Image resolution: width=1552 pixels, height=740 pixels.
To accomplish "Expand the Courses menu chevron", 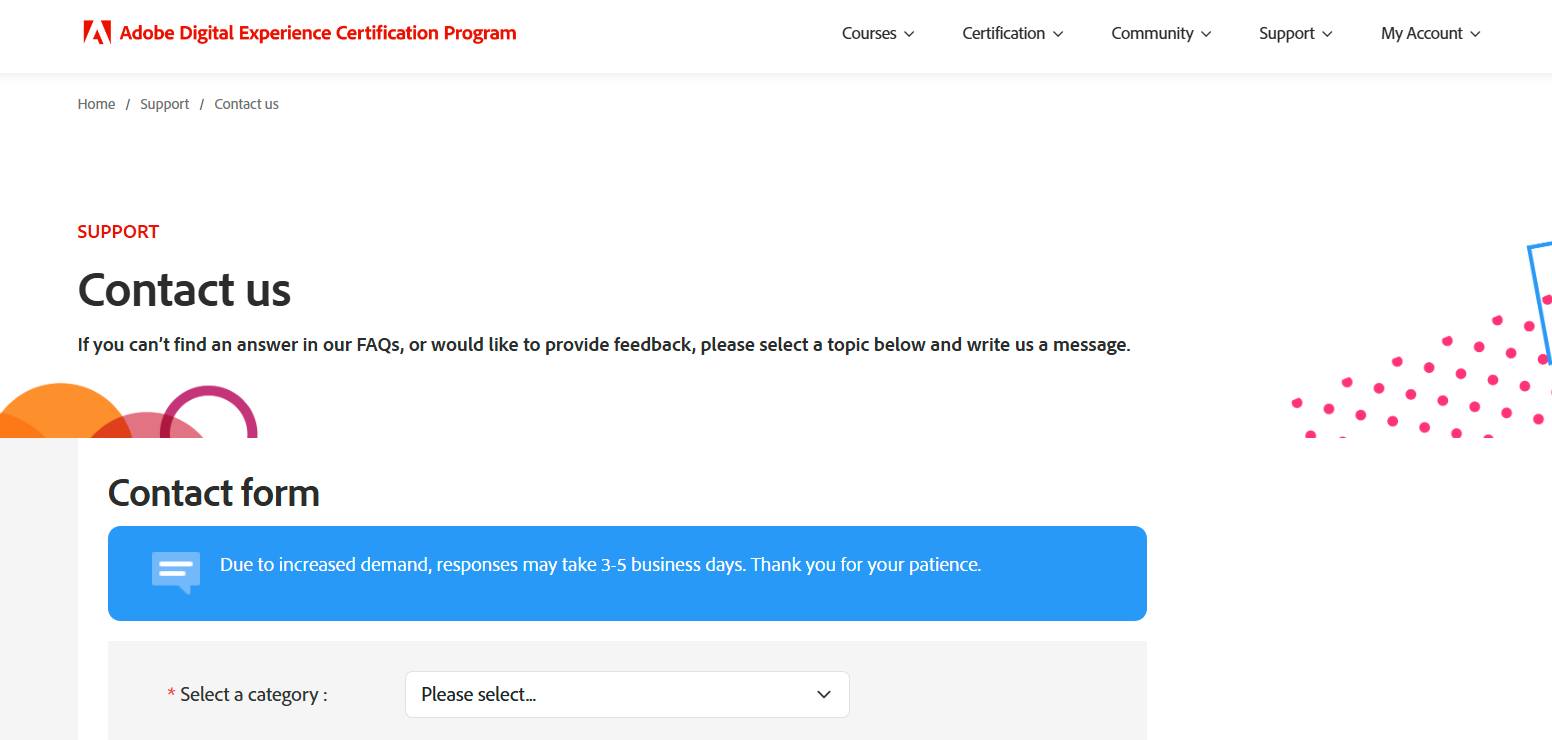I will pos(909,34).
